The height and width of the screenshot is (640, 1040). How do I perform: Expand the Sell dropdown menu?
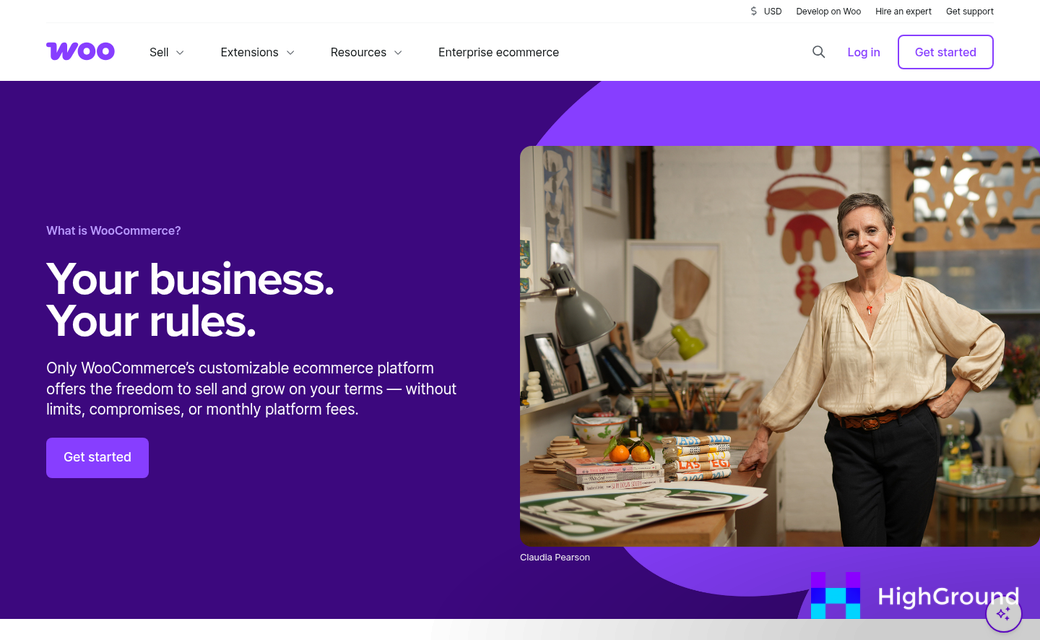167,52
